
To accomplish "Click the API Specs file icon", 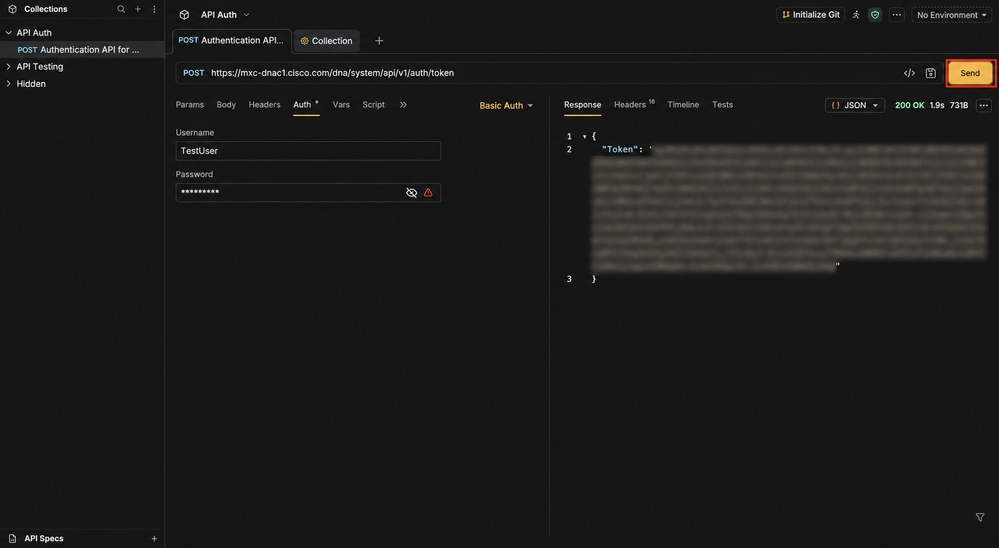I will click(12, 538).
